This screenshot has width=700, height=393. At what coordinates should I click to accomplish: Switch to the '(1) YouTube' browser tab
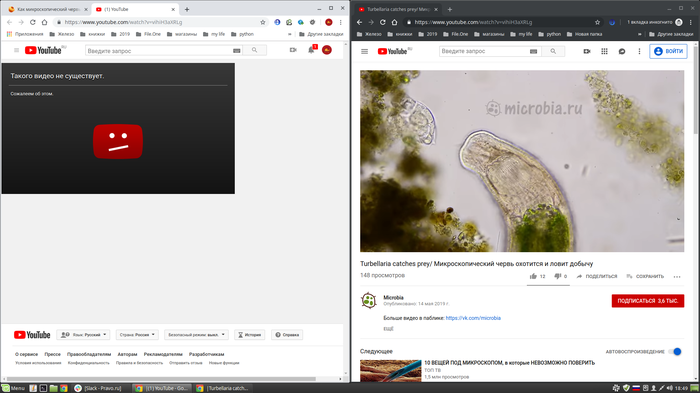(x=135, y=9)
